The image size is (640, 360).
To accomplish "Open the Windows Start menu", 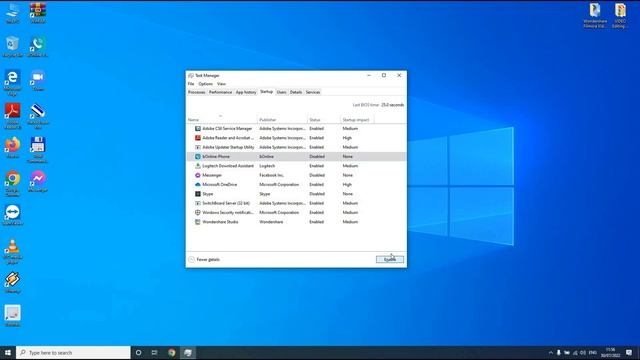I will click(8, 353).
